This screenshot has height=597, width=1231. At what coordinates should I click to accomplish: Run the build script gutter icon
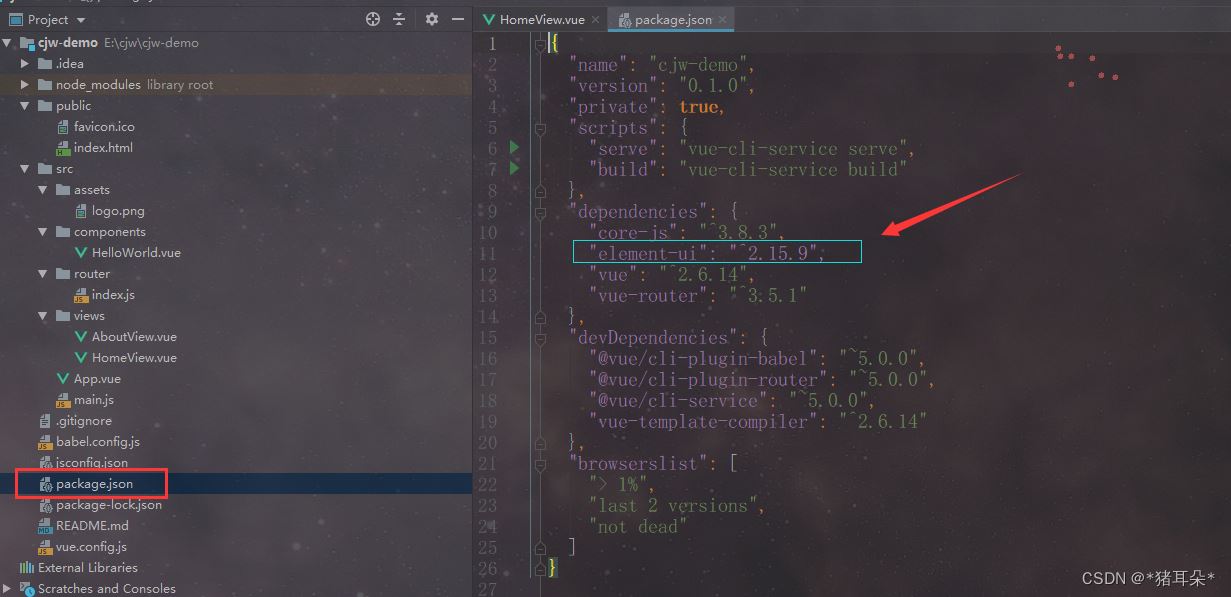[515, 169]
